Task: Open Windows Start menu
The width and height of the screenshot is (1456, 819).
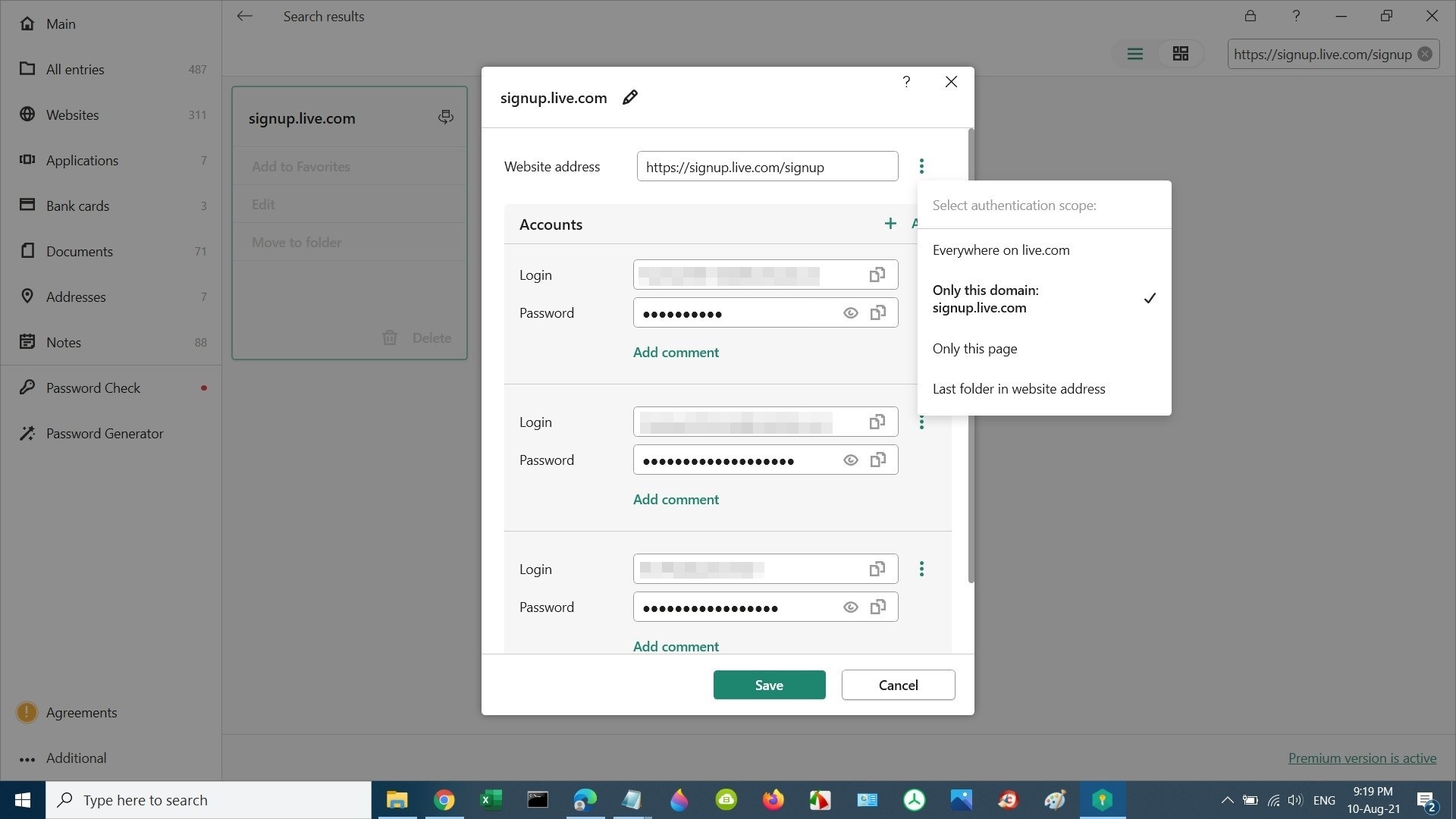Action: 23,800
